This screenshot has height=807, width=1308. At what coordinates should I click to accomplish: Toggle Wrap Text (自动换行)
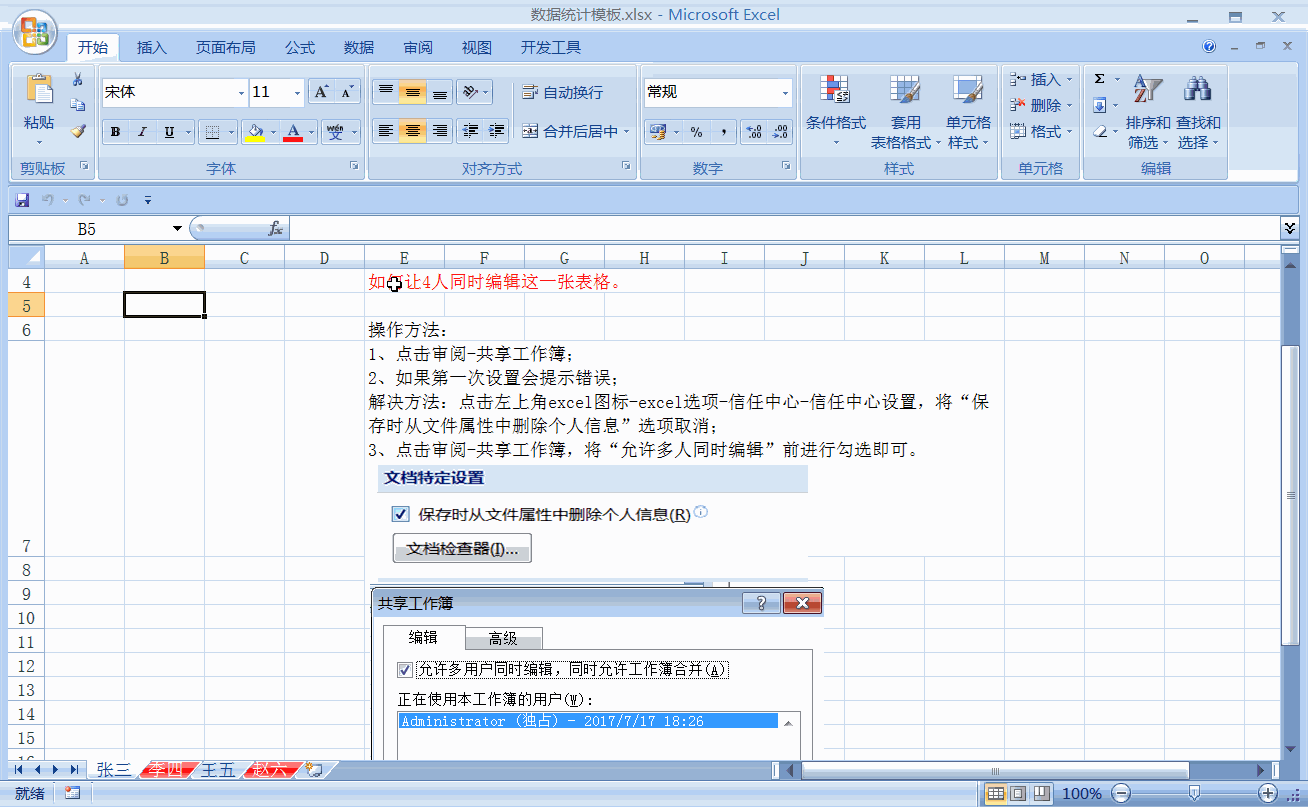[x=562, y=92]
